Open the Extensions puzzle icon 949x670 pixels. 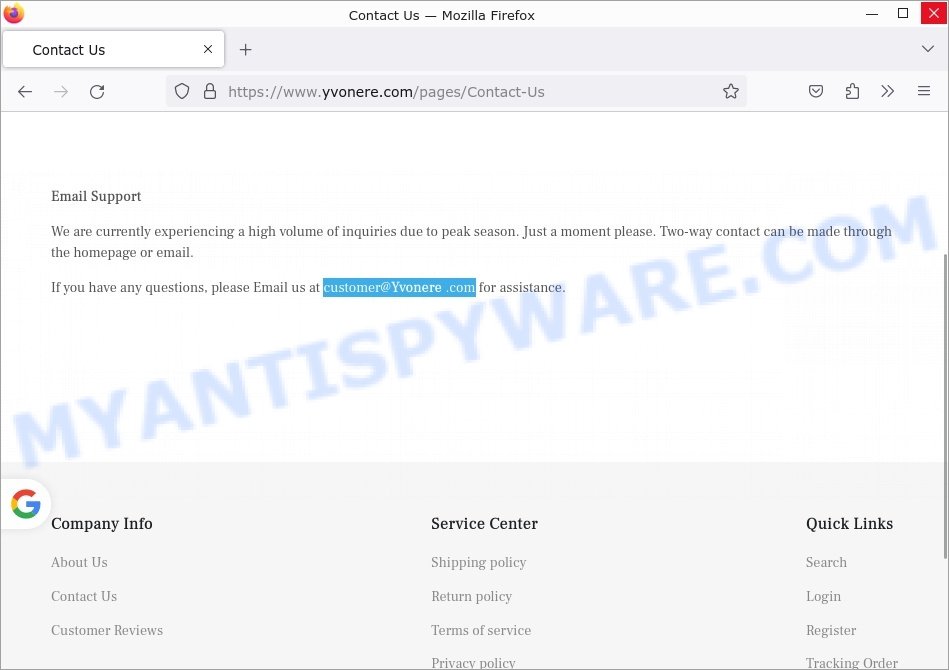tap(852, 91)
